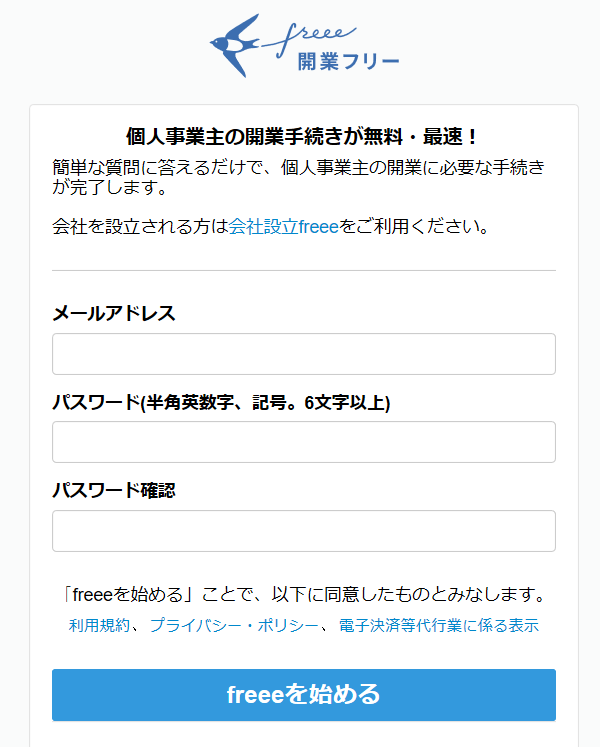This screenshot has height=747, width=600.
Task: Focus the メールアドレス input field
Action: pos(304,354)
